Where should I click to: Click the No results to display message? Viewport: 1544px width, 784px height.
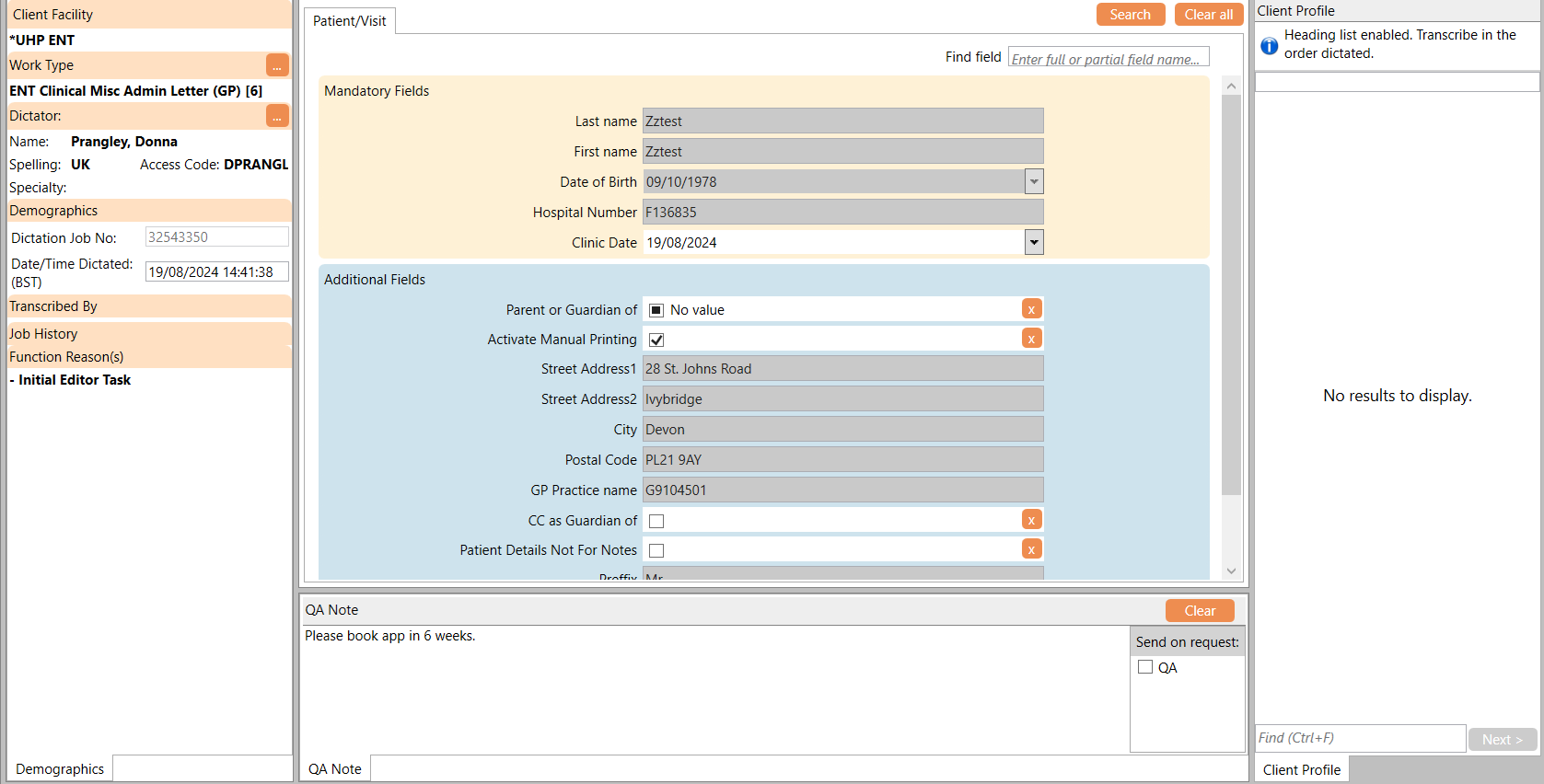point(1397,396)
